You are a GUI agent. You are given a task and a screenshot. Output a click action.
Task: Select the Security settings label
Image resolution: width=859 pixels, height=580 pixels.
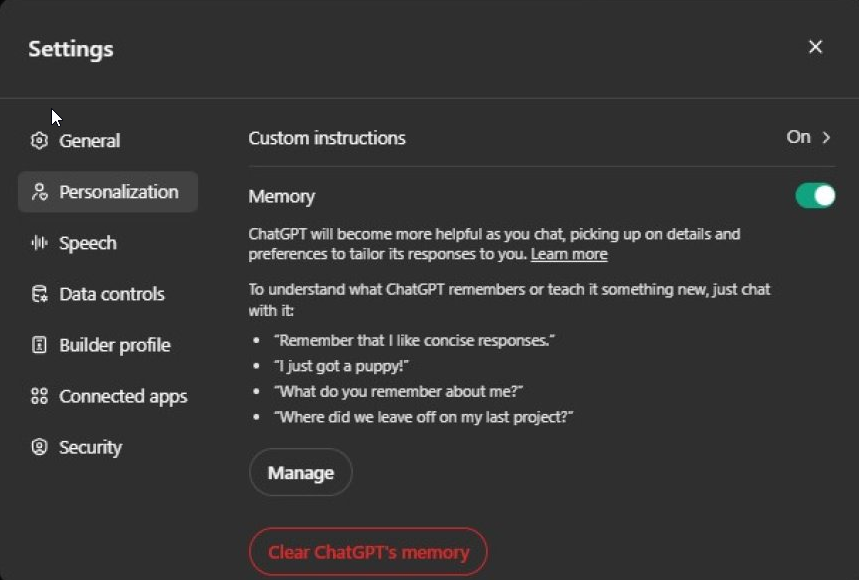point(90,447)
